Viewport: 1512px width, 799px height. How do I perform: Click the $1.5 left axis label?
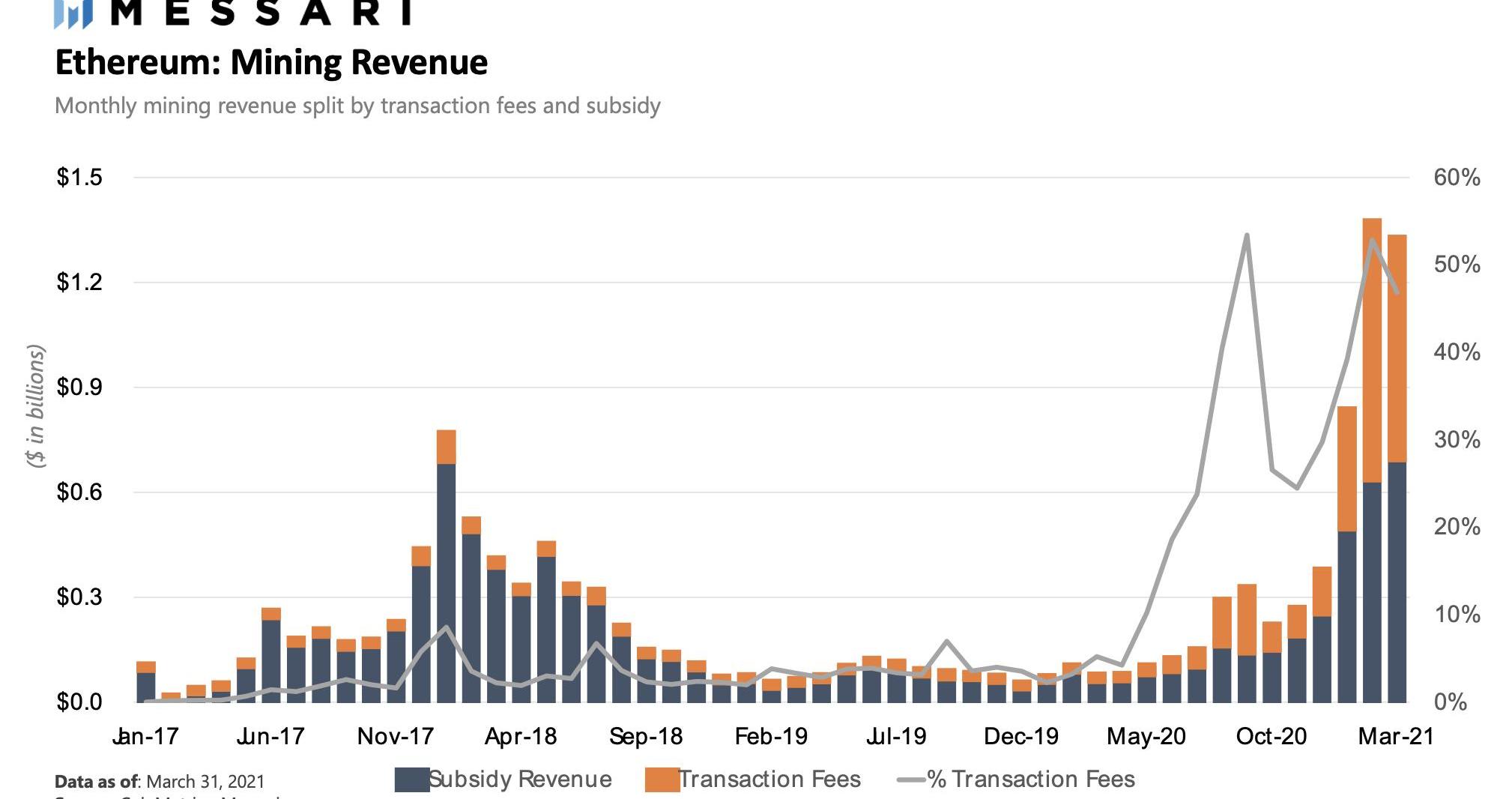pyautogui.click(x=79, y=178)
